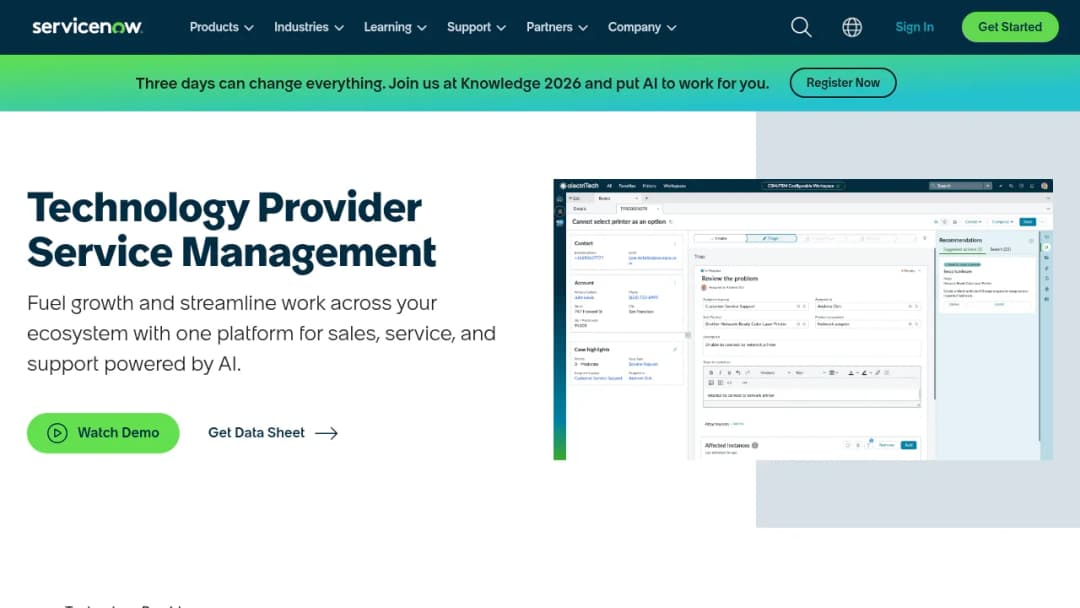Expand the Industries menu

tap(309, 27)
